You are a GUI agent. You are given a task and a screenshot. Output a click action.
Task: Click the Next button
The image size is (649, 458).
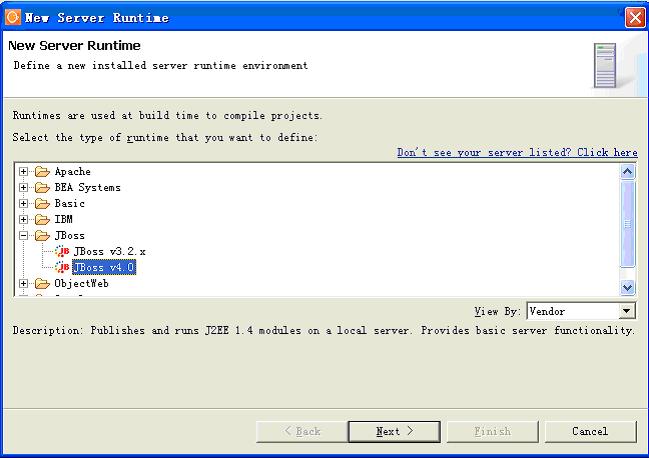pos(394,432)
